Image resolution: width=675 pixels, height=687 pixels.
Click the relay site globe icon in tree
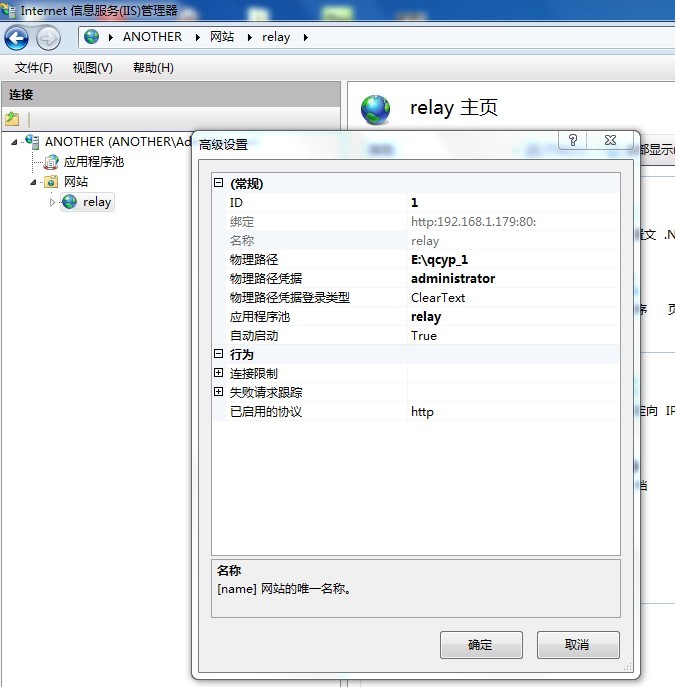69,202
